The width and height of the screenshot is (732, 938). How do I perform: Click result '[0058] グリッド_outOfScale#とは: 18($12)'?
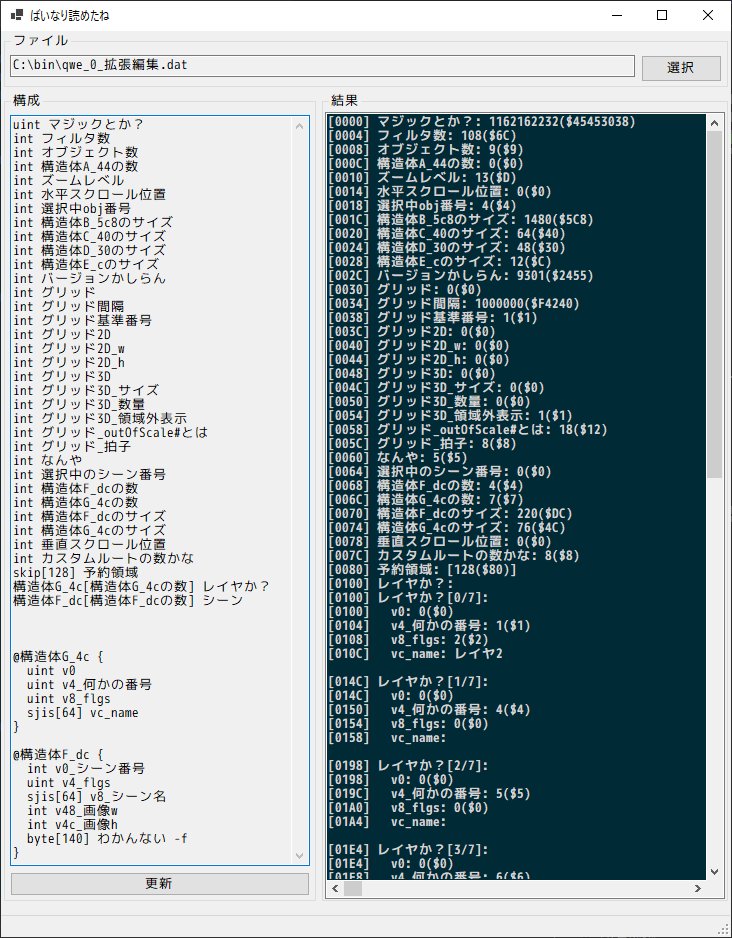(x=468, y=430)
